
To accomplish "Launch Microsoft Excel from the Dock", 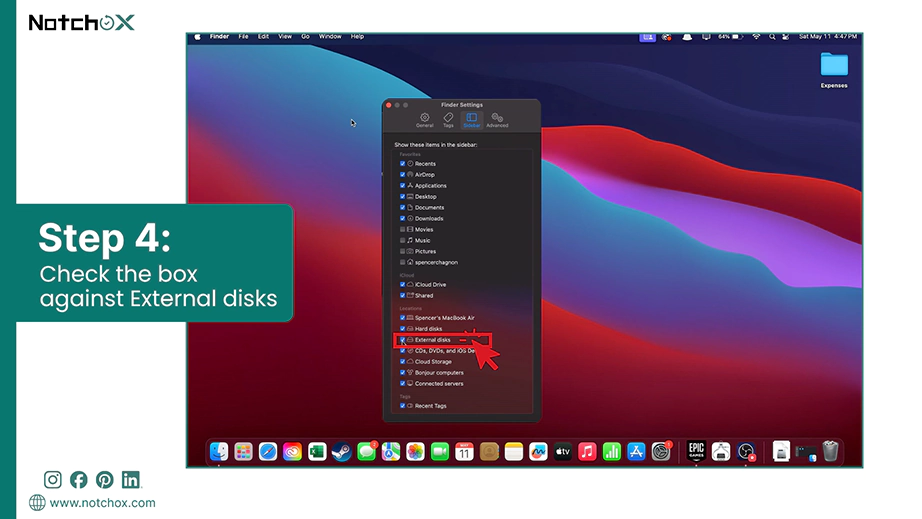I will [317, 451].
